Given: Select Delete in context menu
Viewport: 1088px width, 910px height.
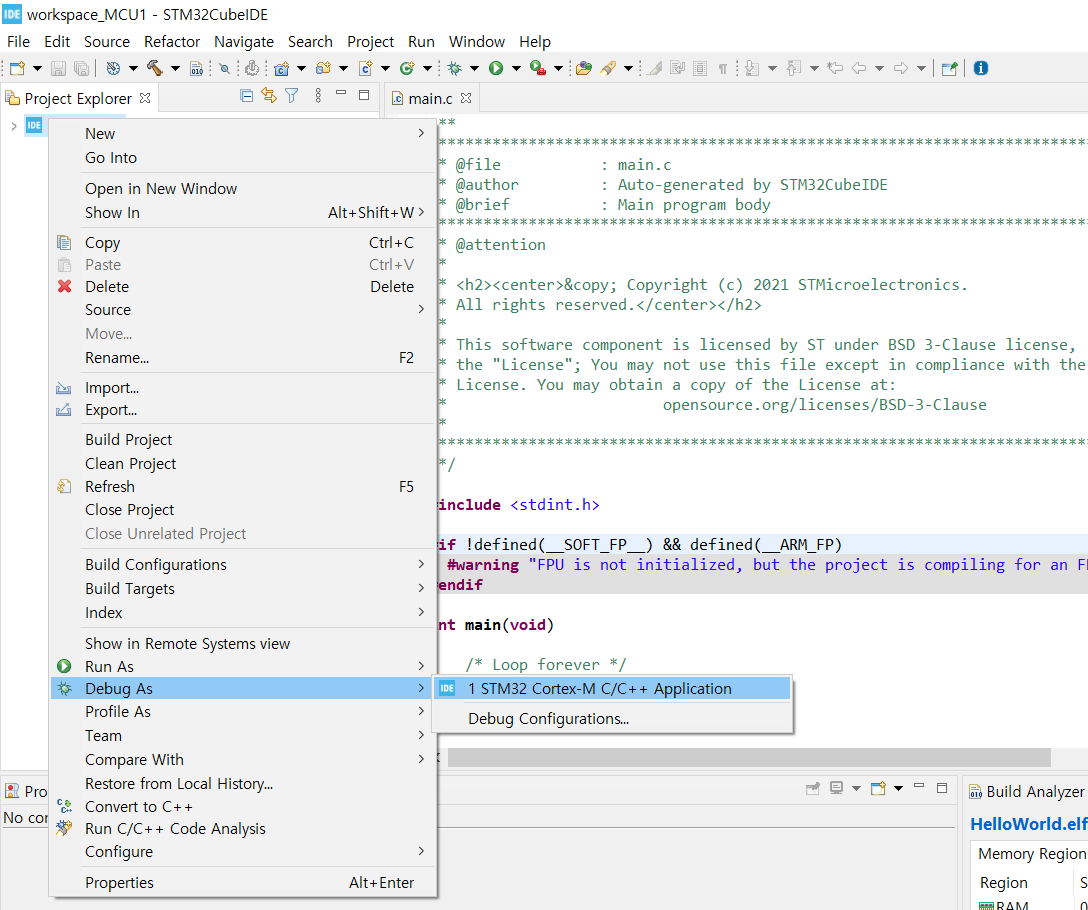Looking at the screenshot, I should coord(243,286).
